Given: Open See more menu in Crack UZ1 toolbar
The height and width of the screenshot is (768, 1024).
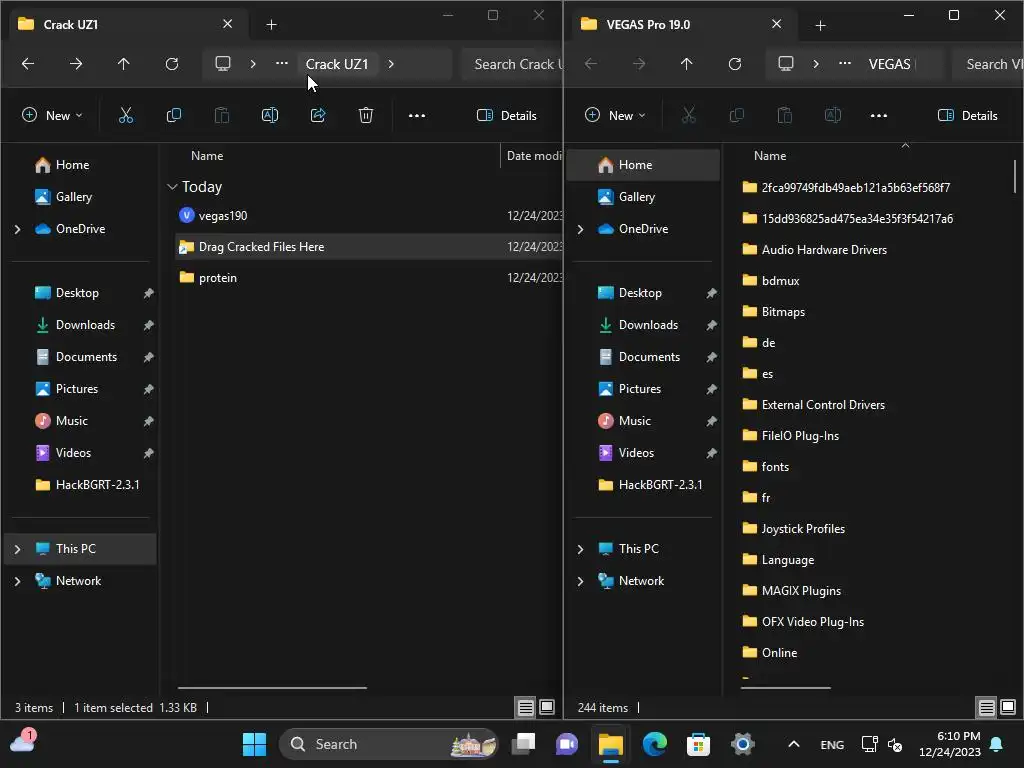Looking at the screenshot, I should coord(417,116).
